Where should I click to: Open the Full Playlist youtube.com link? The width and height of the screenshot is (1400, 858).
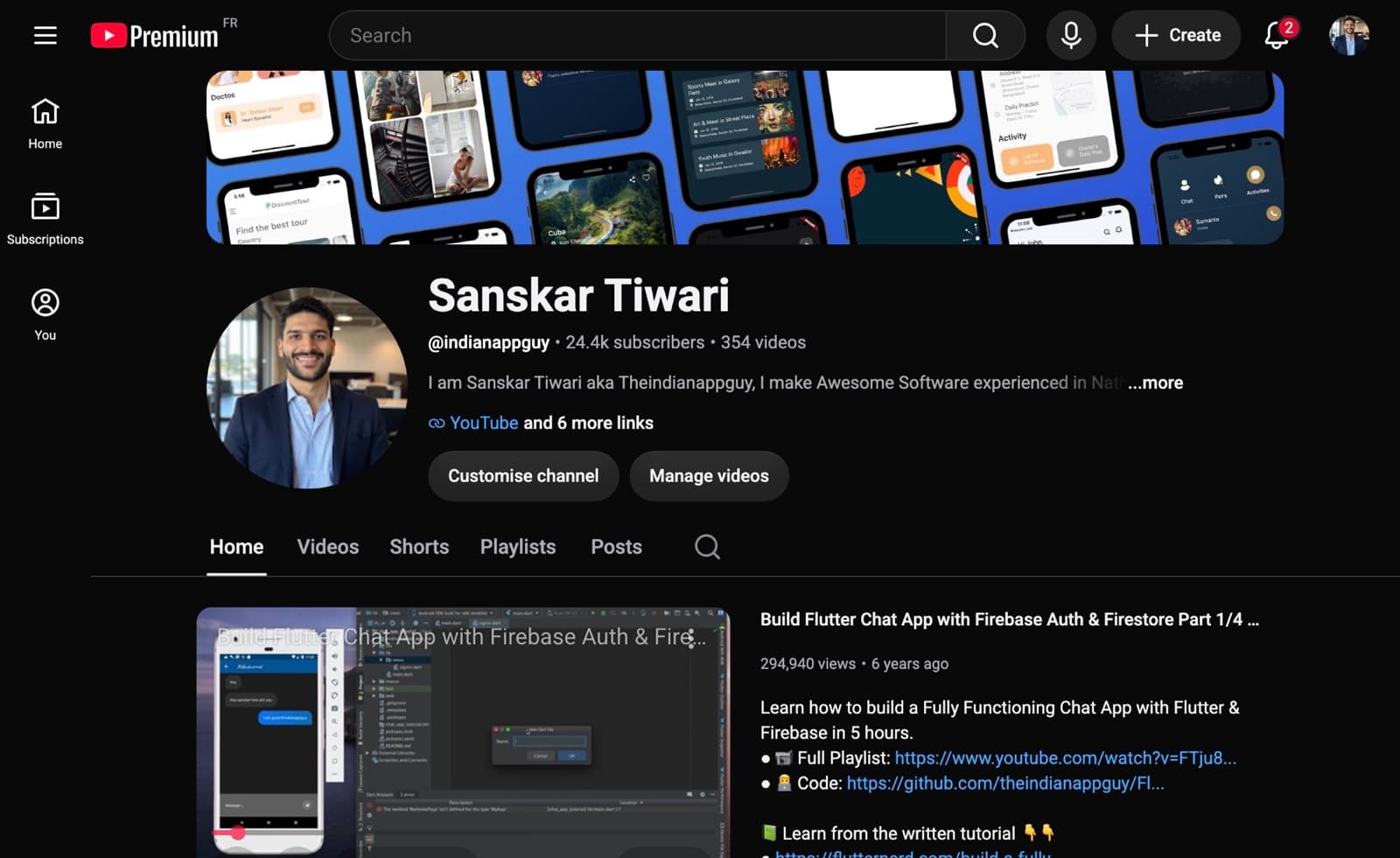click(1065, 758)
